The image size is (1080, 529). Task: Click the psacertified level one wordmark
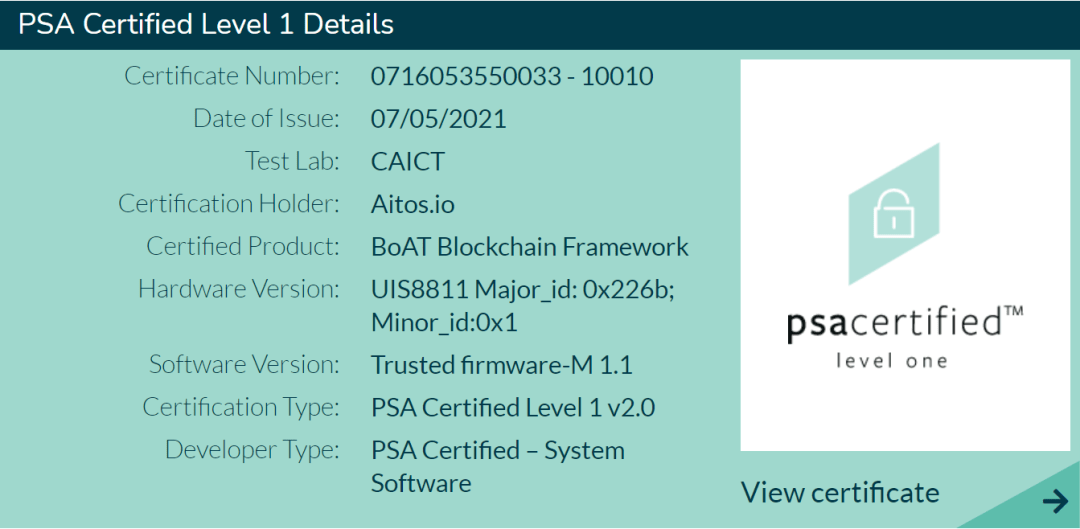pos(904,335)
